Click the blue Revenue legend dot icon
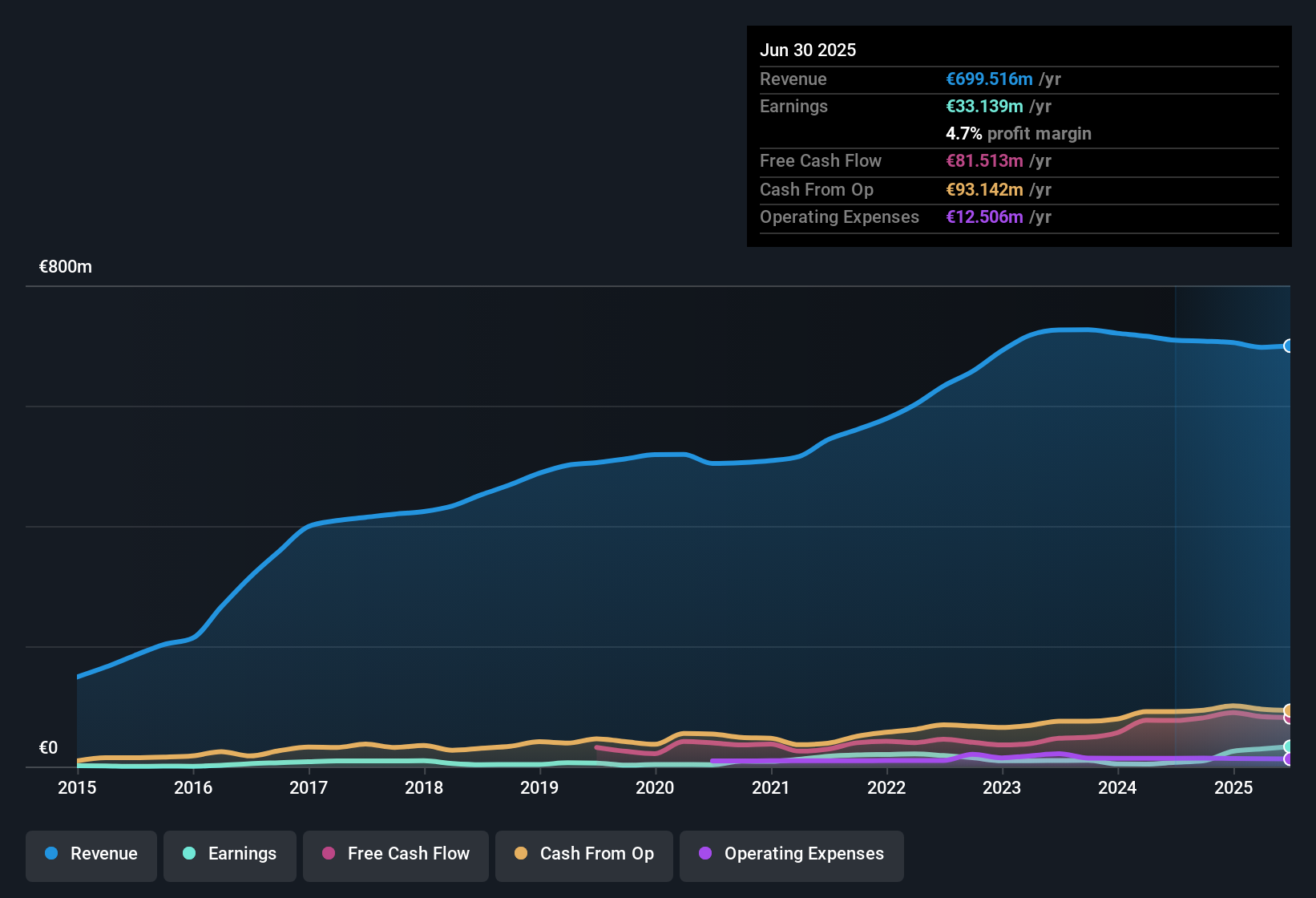Image resolution: width=1316 pixels, height=898 pixels. (x=51, y=854)
